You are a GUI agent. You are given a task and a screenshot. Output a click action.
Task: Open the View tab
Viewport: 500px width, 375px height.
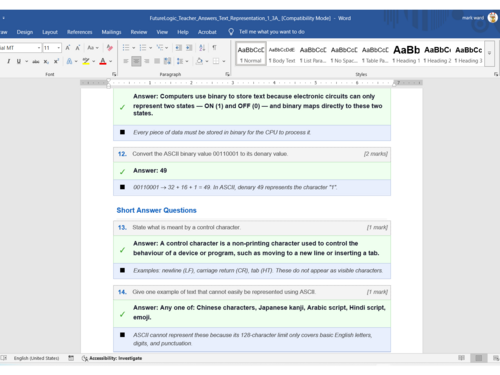pyautogui.click(x=162, y=32)
